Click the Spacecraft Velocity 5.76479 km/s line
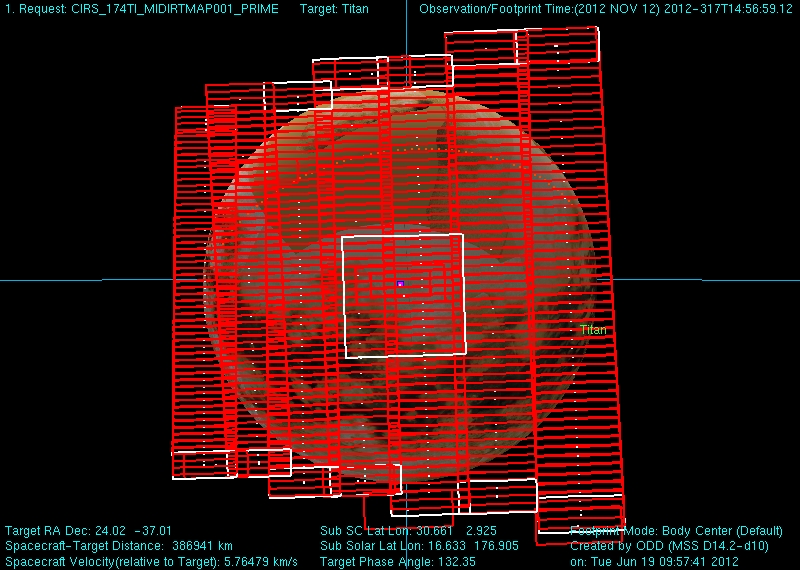 pyautogui.click(x=152, y=561)
